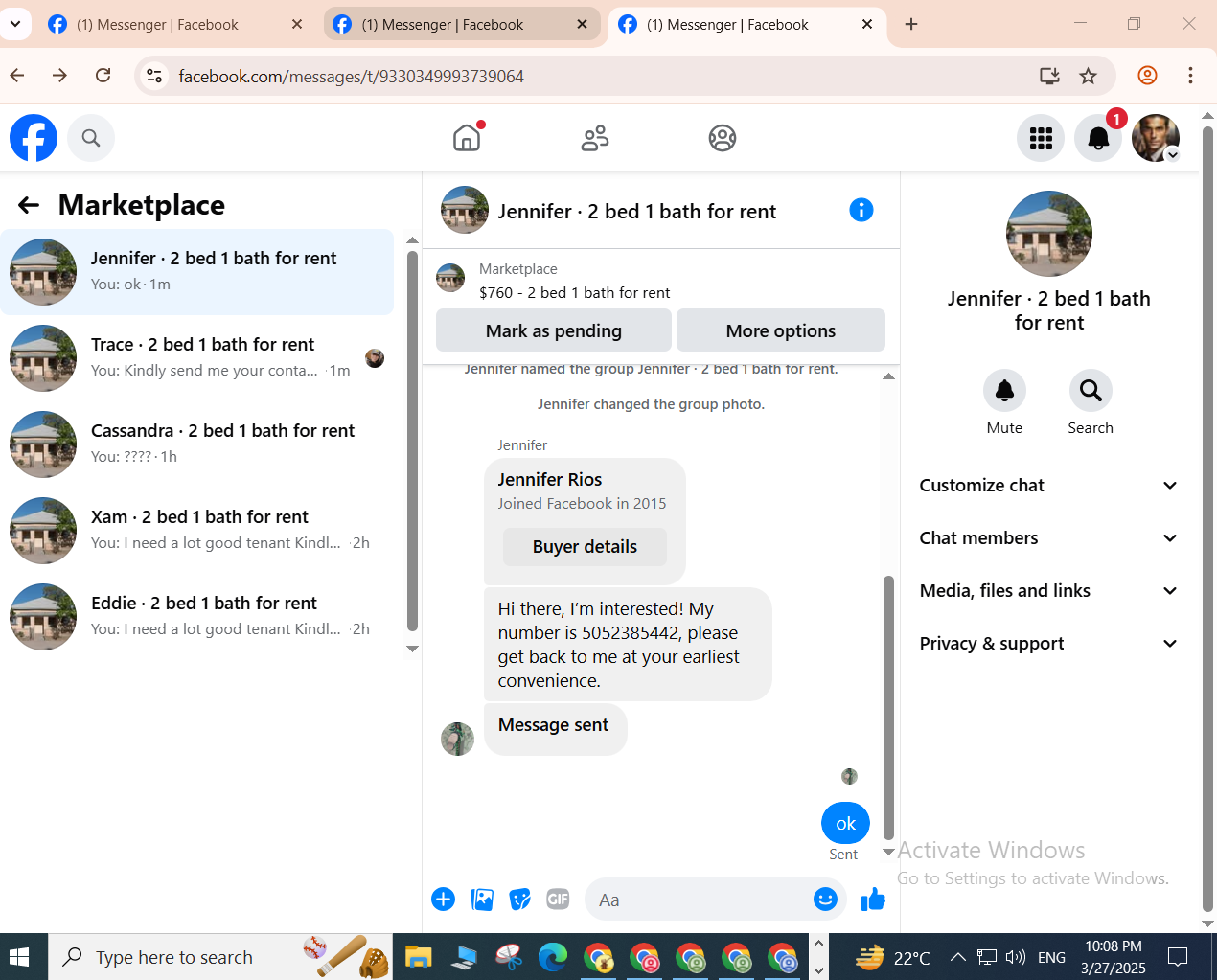
Task: Open Microsoft Edge from taskbar
Action: click(x=553, y=957)
